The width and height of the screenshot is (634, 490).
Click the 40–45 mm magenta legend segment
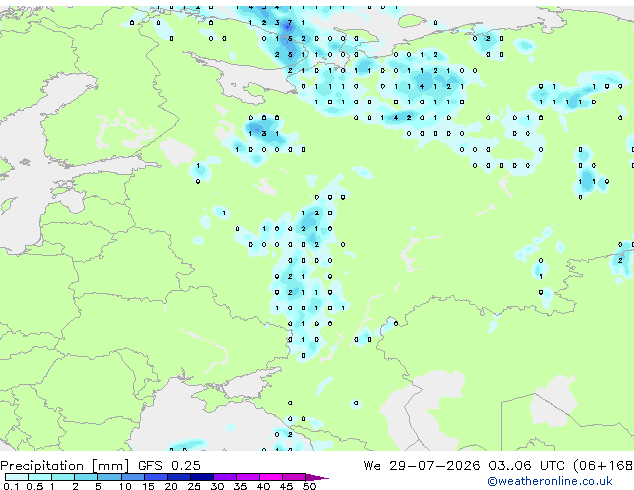(x=271, y=477)
